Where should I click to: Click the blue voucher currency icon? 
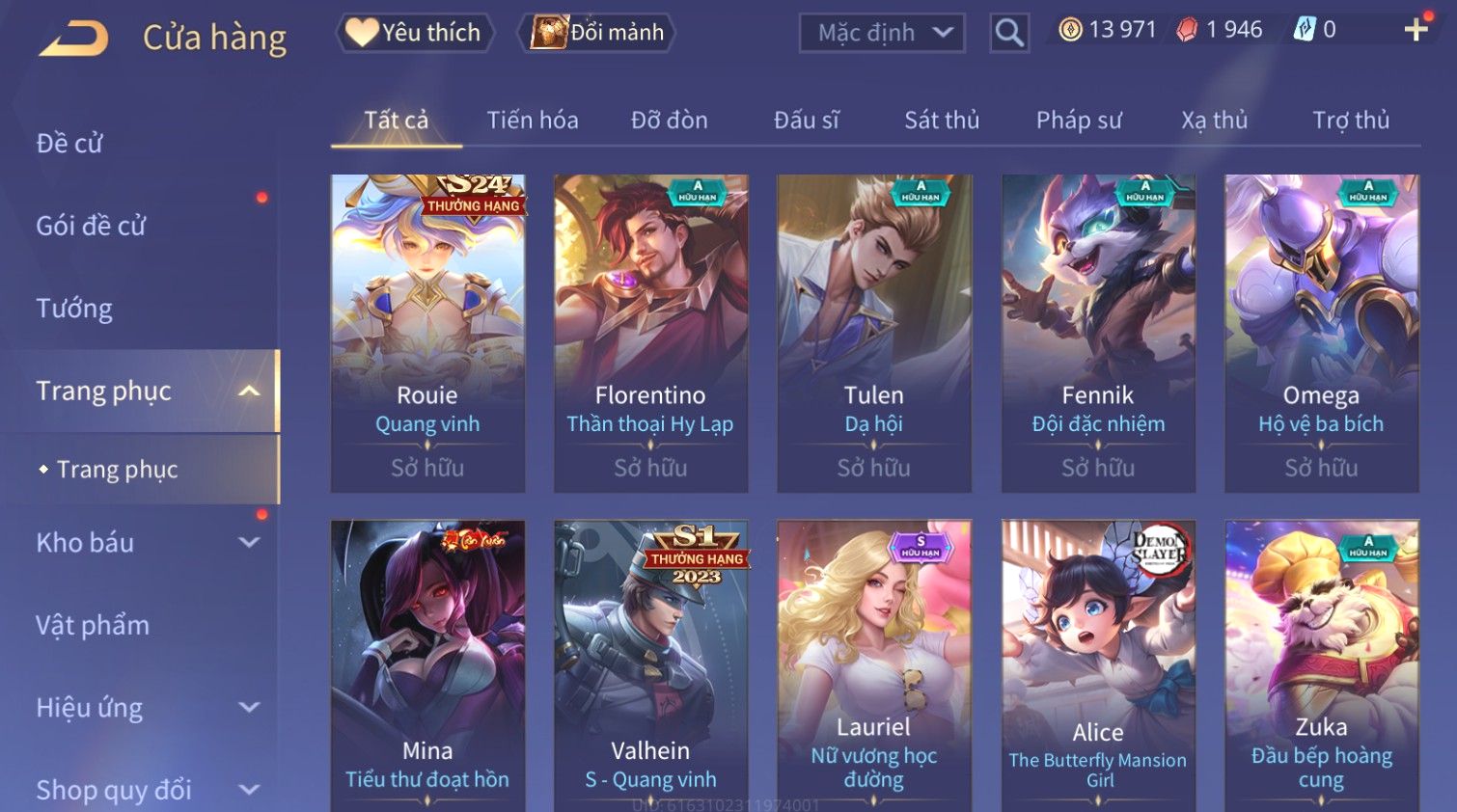coord(1304,30)
